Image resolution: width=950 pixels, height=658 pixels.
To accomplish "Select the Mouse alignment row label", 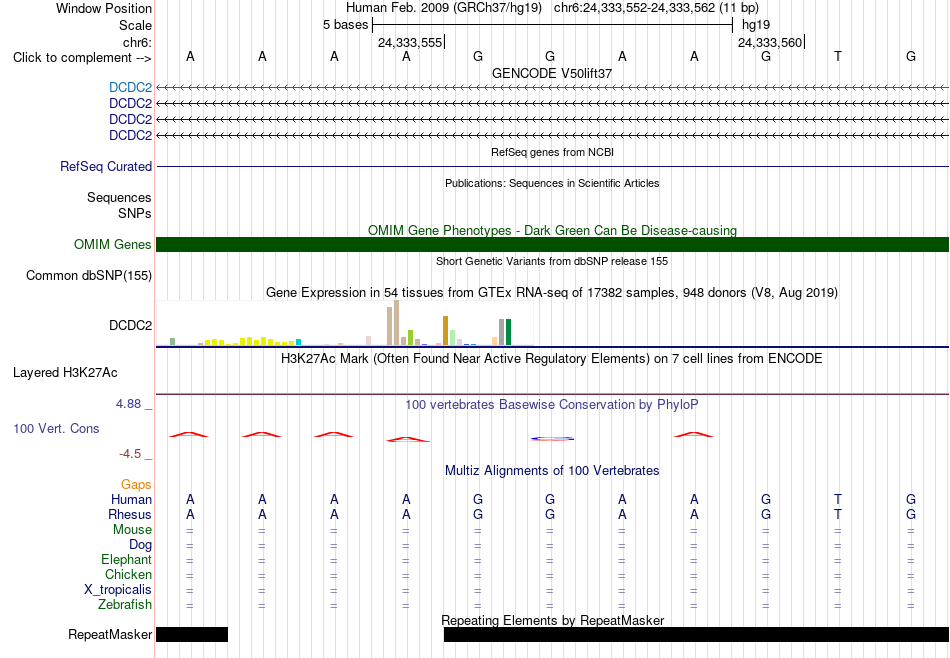I will point(132,530).
